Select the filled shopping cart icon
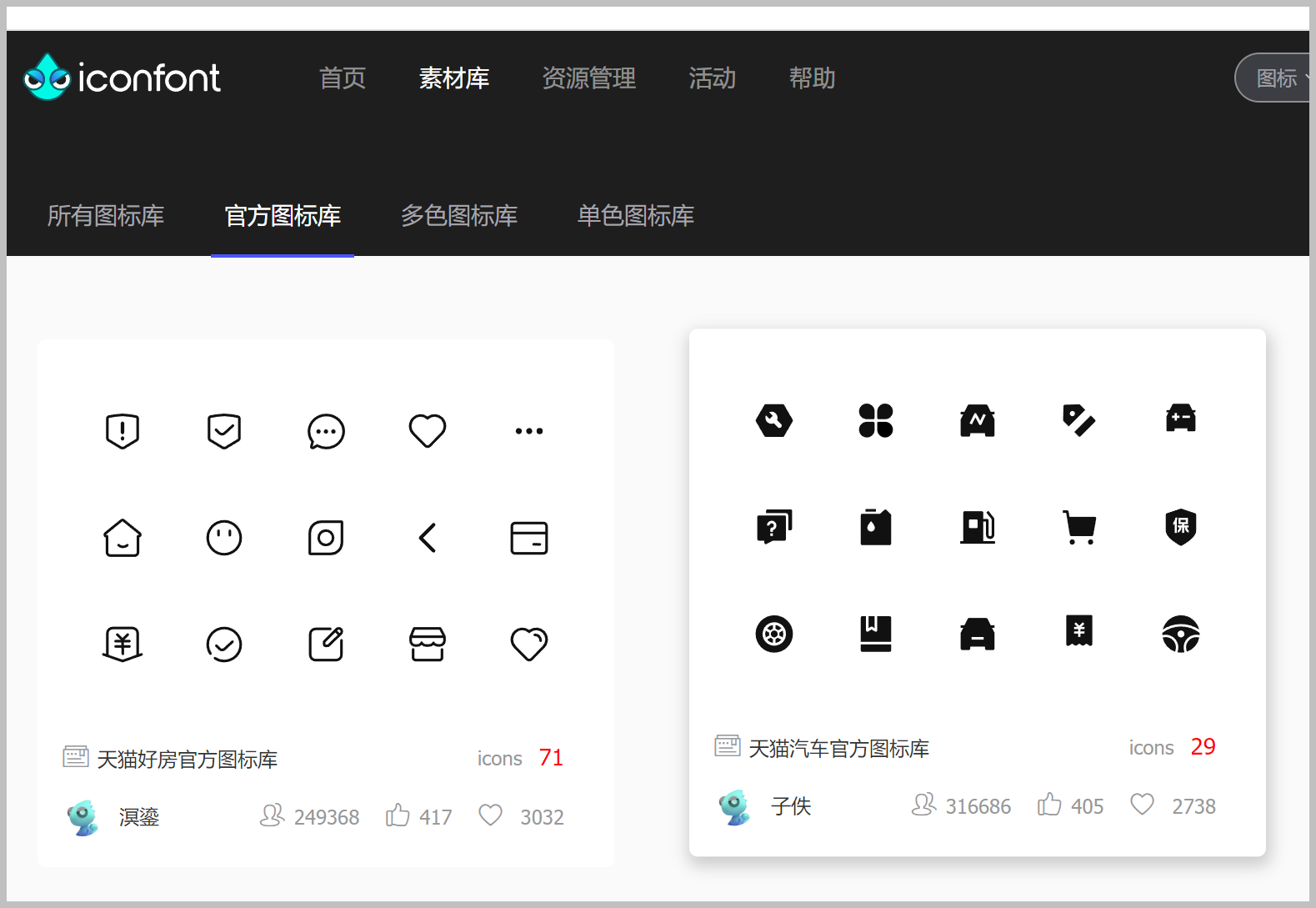Screen dimensions: 1316x908 1079,527
